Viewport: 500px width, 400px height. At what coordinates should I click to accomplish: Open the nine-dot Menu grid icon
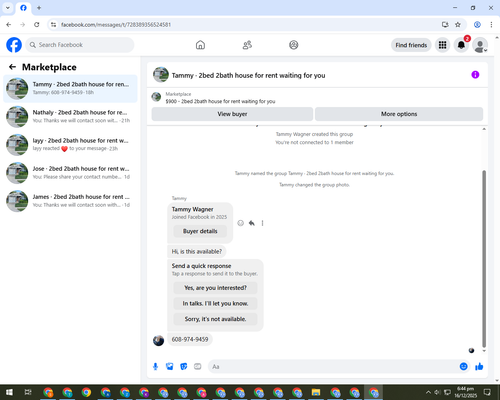pos(442,45)
